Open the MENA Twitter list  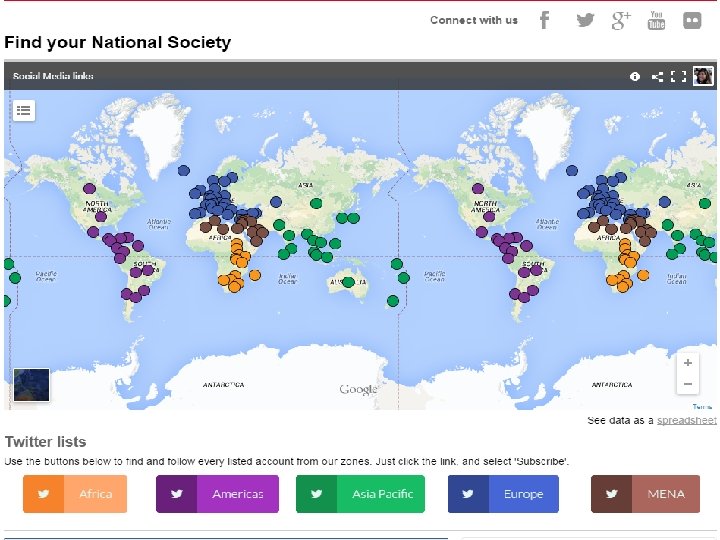[645, 494]
